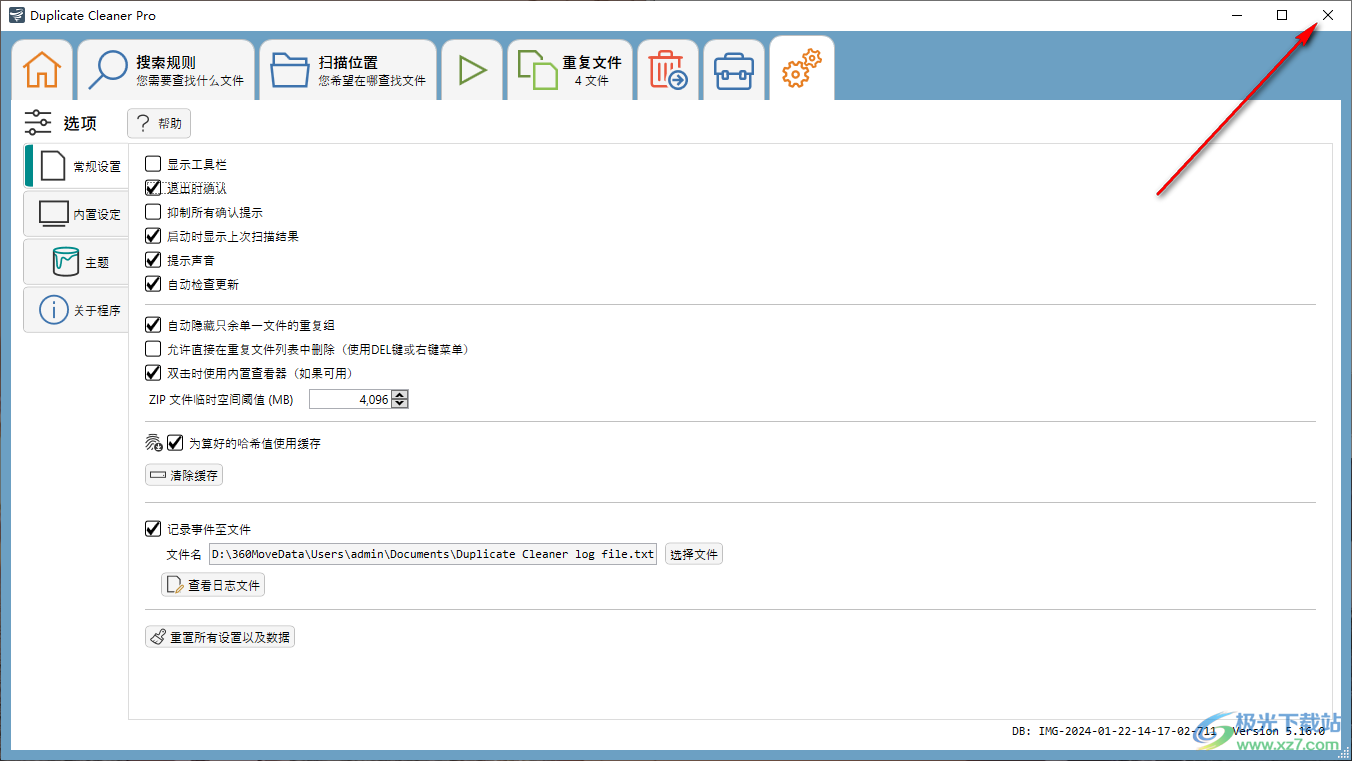This screenshot has height=761, width=1352.
Task: Select the orange gears settings tab
Action: 801,70
